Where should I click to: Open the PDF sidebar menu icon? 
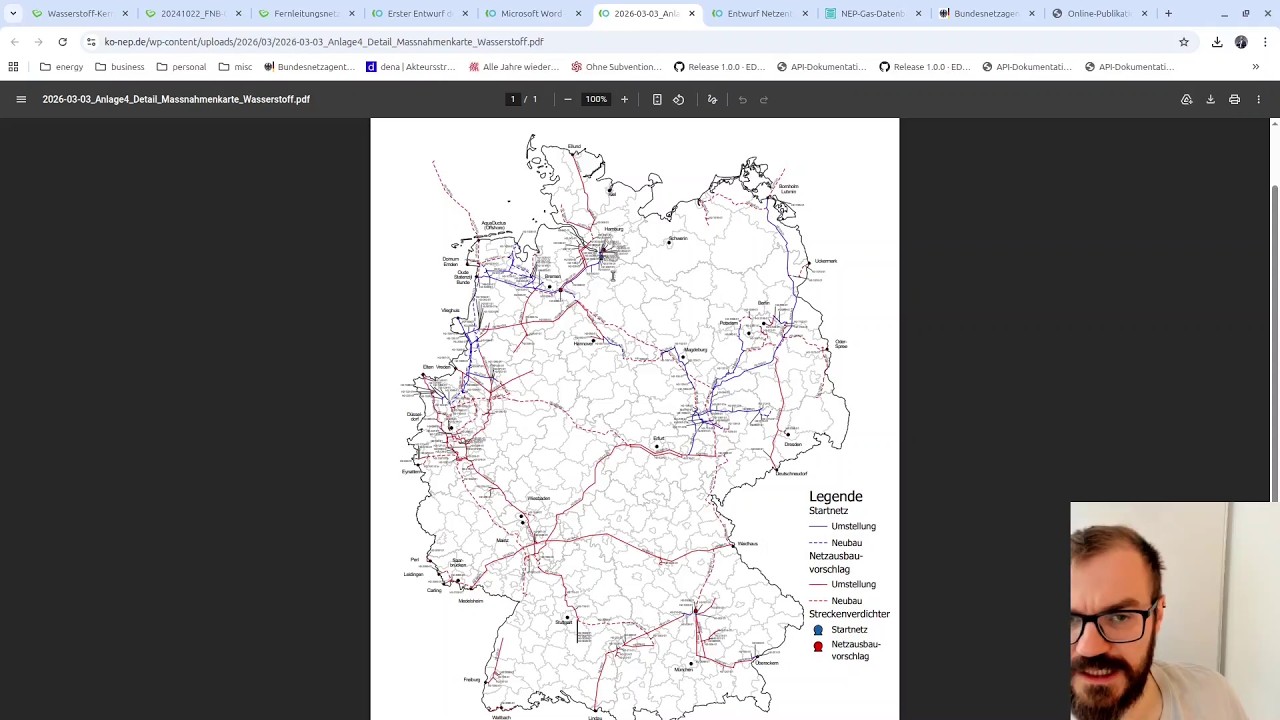click(21, 99)
